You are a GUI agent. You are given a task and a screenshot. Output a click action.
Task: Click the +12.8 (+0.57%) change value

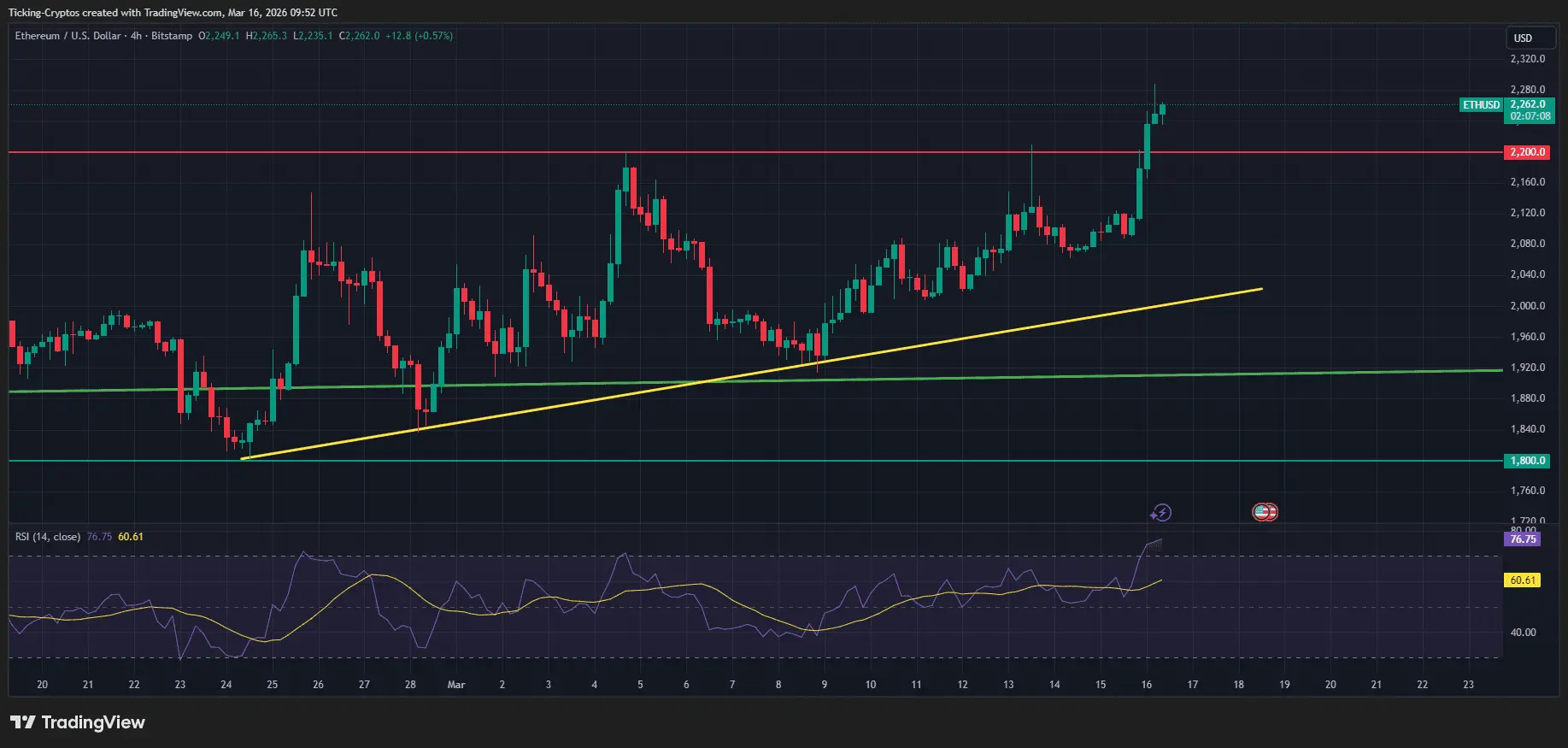420,36
